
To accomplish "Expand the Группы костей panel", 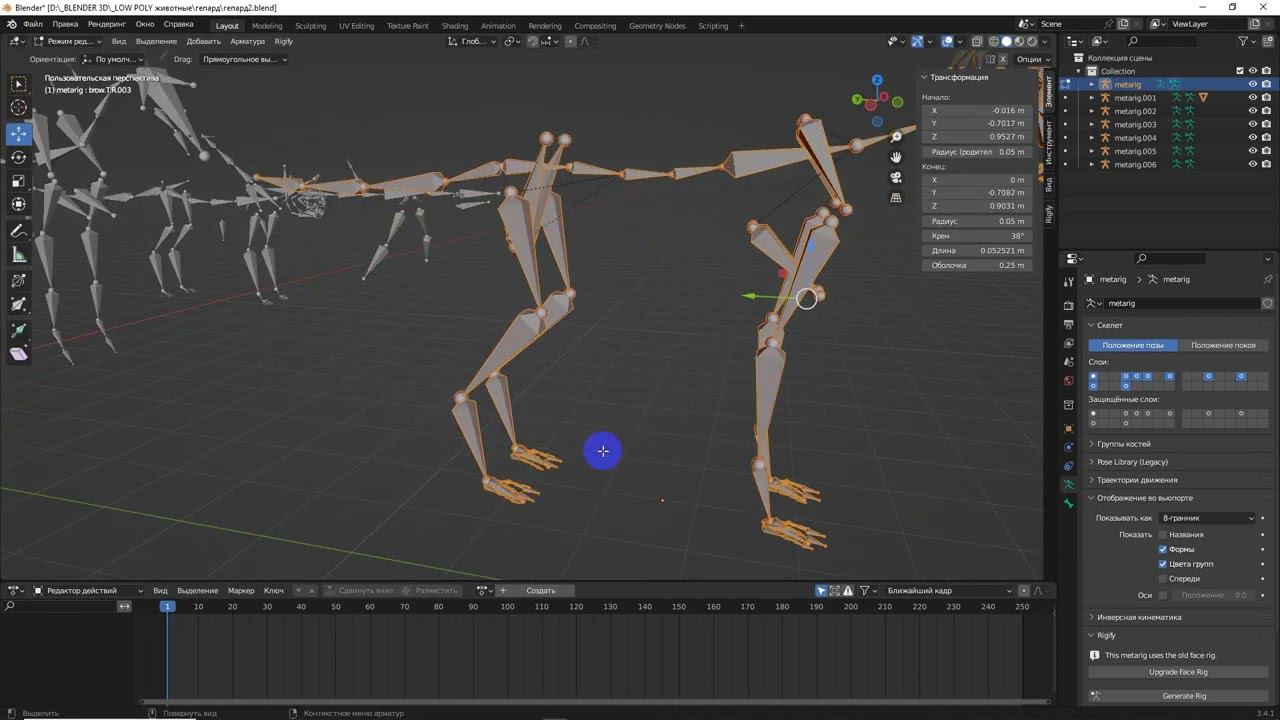I will pos(1123,444).
